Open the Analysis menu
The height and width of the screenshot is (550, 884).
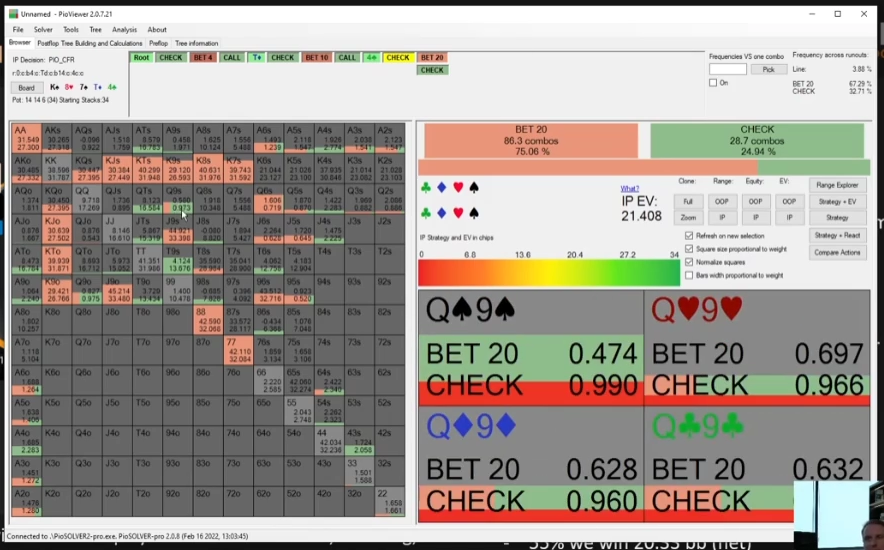pyautogui.click(x=124, y=29)
